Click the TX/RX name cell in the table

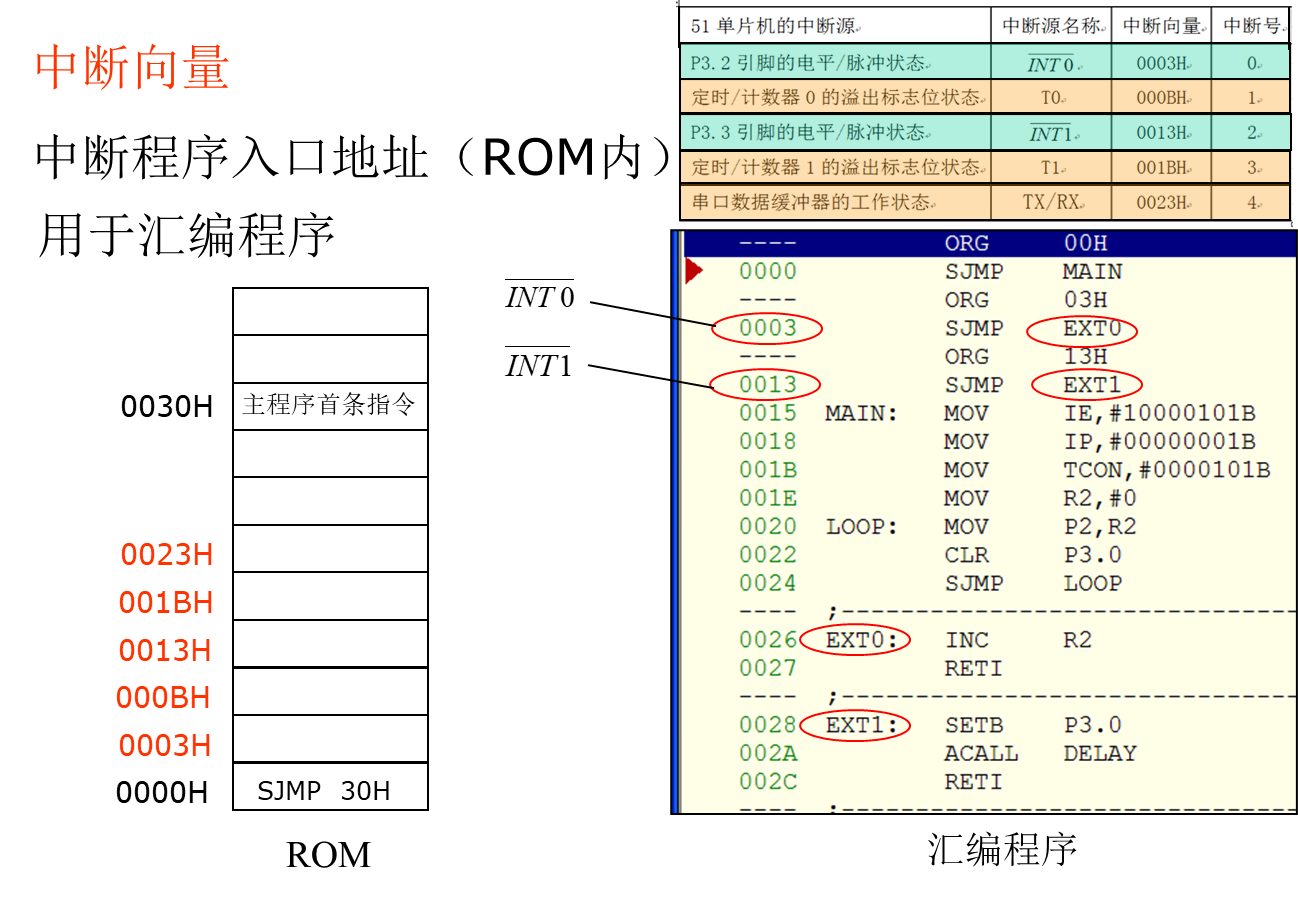pos(1051,202)
